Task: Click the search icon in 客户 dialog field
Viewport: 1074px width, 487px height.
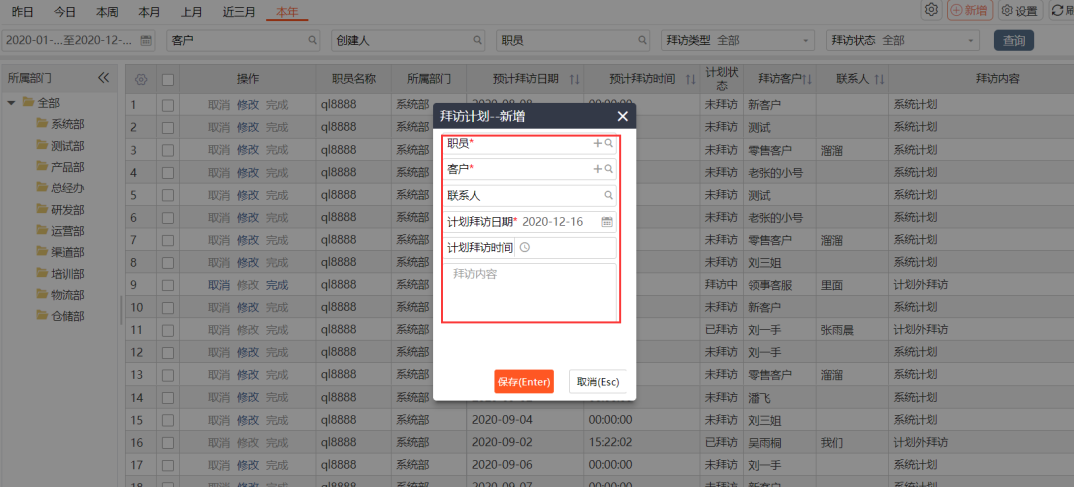Action: pyautogui.click(x=609, y=170)
